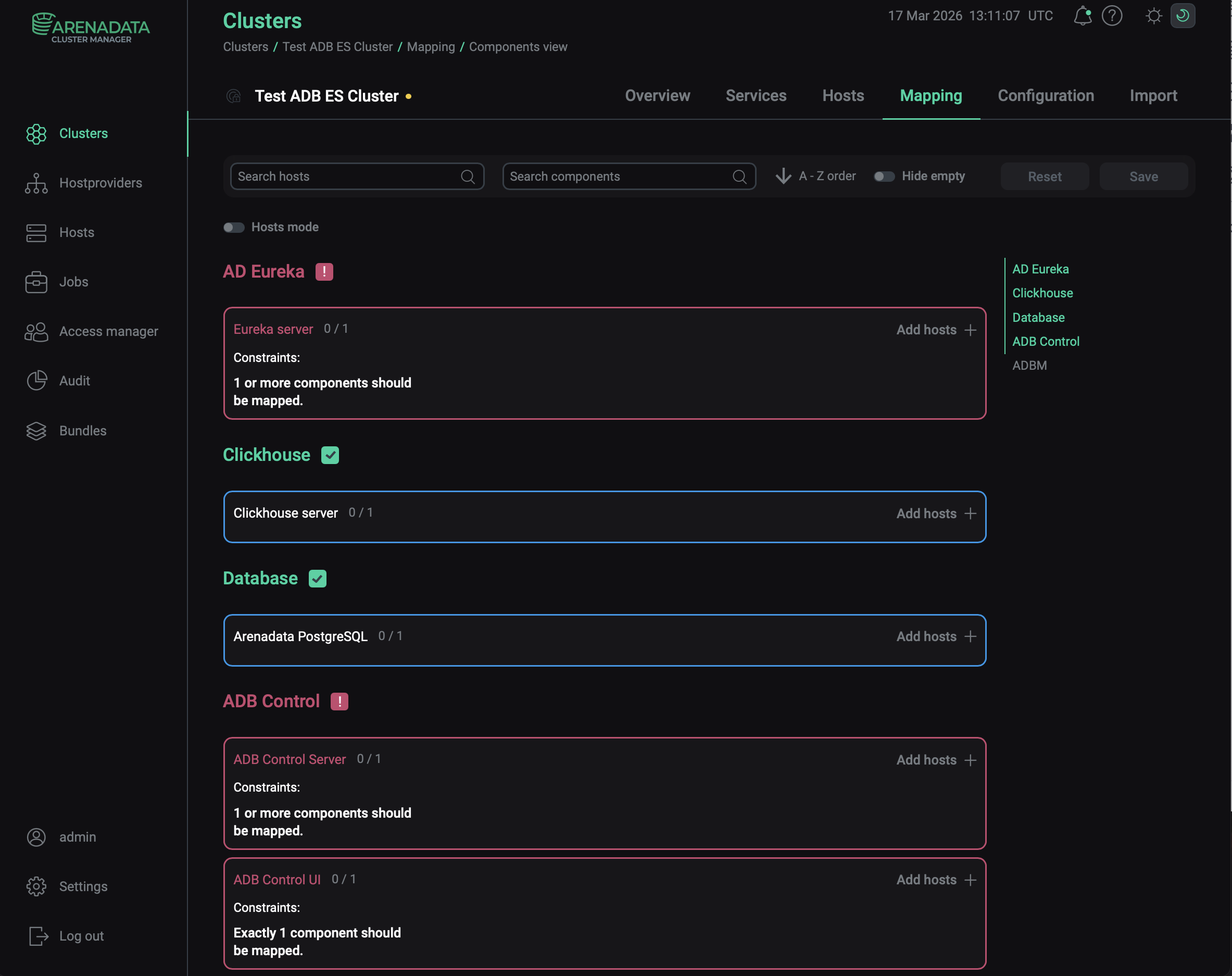The image size is (1232, 976).
Task: Open Bundles from the sidebar
Action: click(x=82, y=431)
